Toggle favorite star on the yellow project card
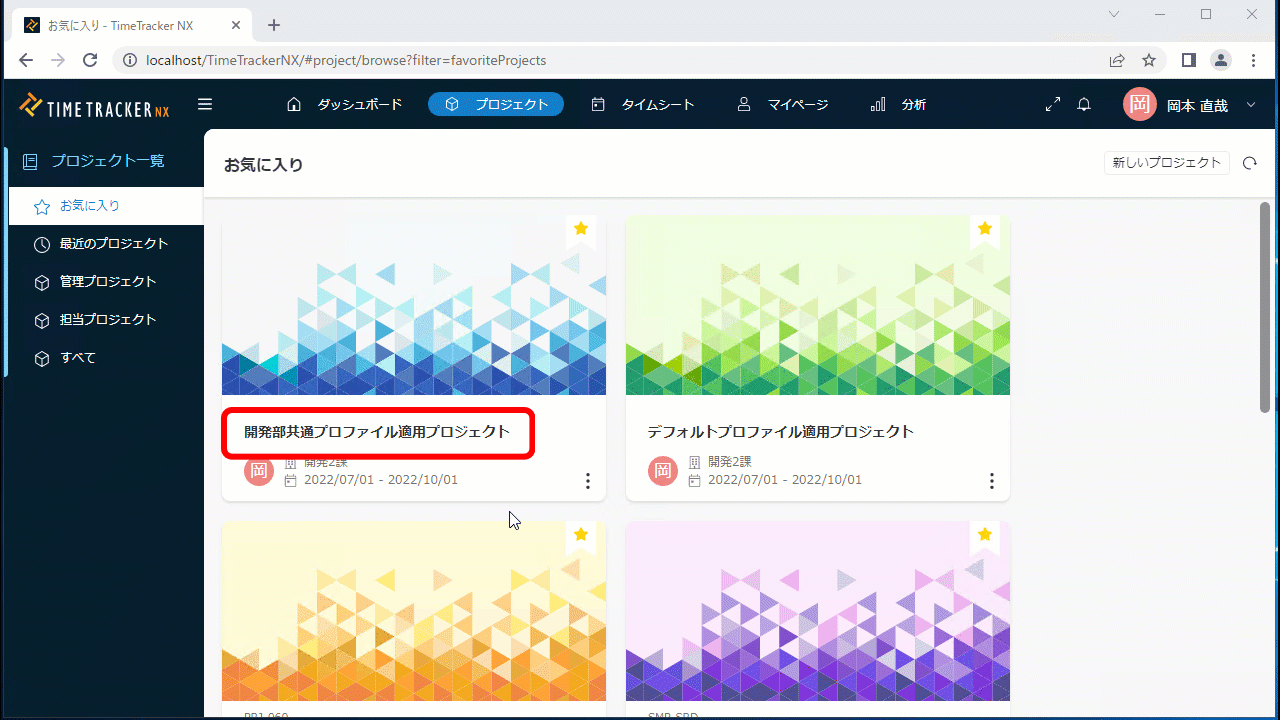 (581, 535)
